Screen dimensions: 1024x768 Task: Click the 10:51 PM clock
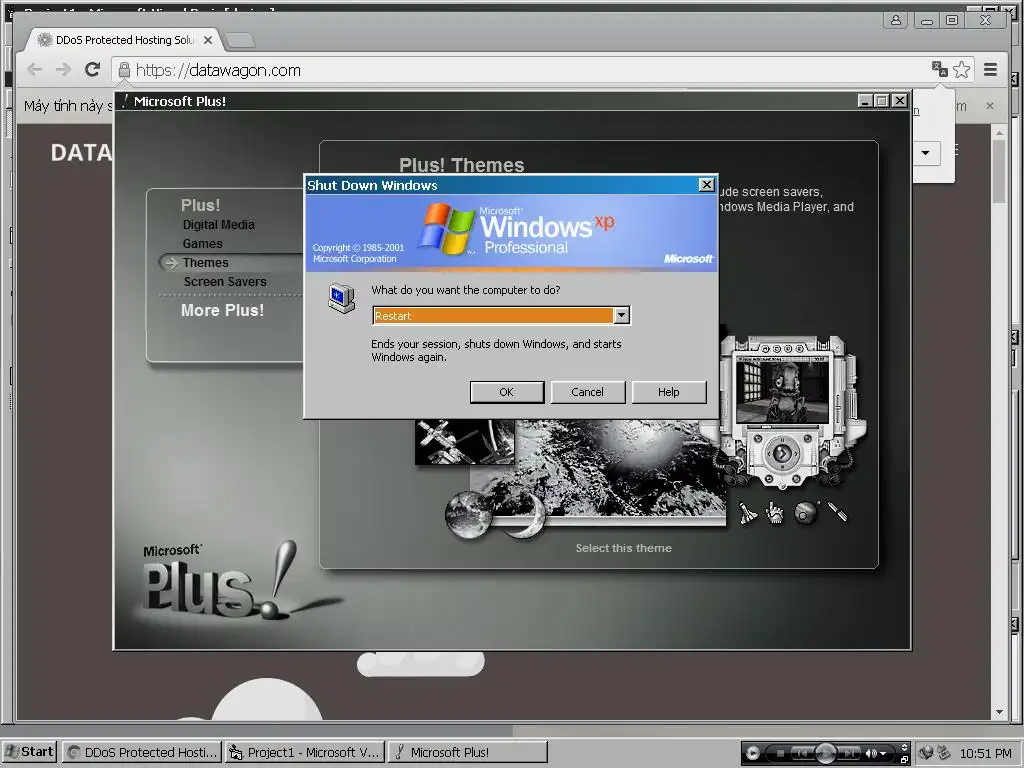(x=985, y=753)
